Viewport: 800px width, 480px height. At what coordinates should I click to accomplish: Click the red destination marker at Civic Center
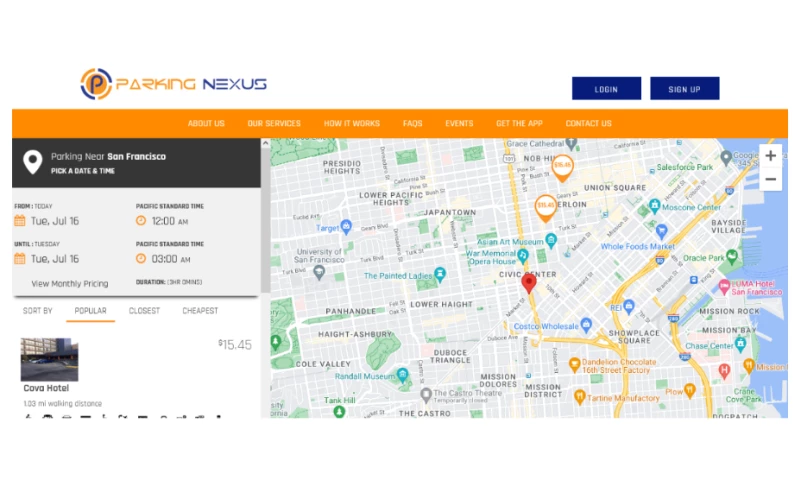[529, 282]
